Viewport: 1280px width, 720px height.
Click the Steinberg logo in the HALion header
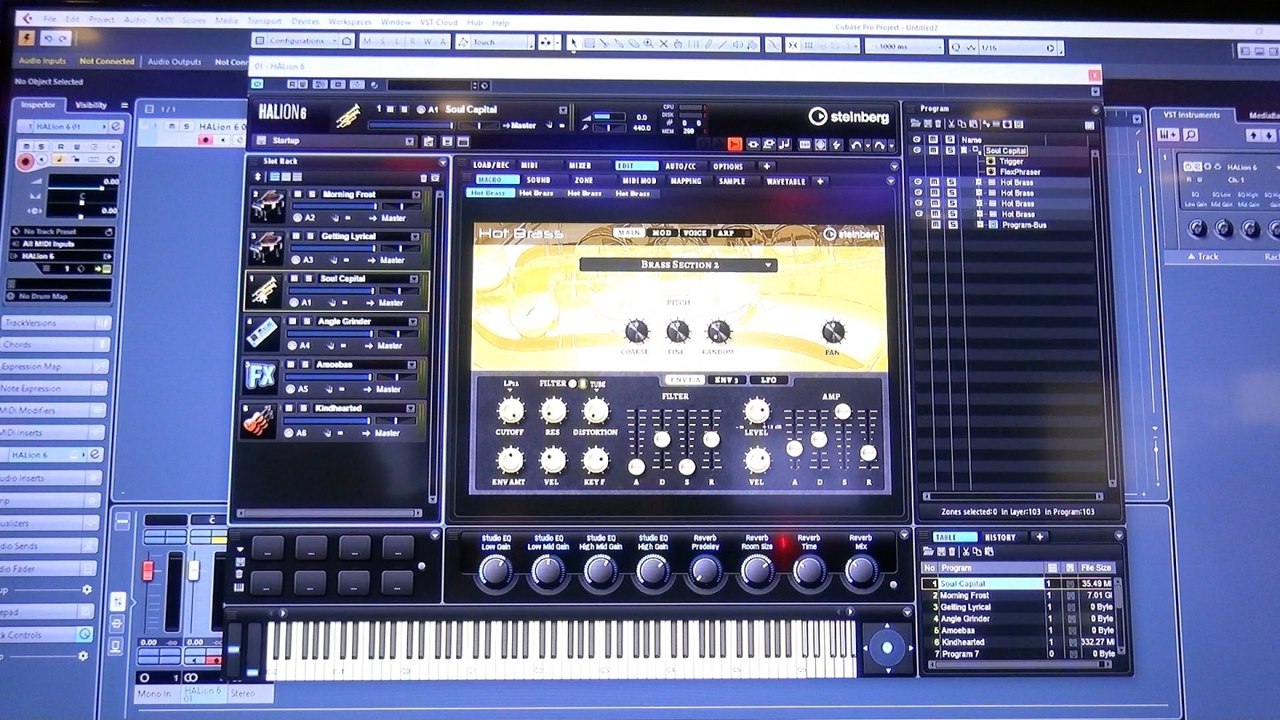848,116
